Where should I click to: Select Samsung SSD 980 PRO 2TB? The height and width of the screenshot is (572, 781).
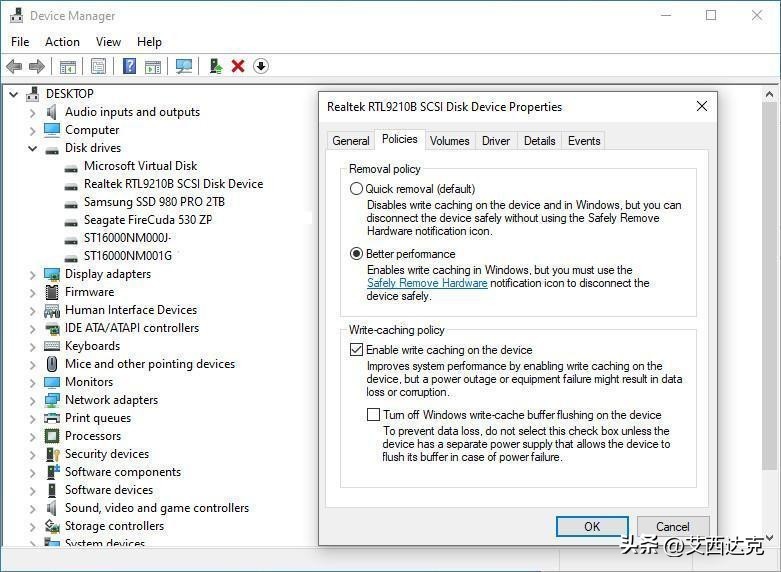(x=154, y=202)
